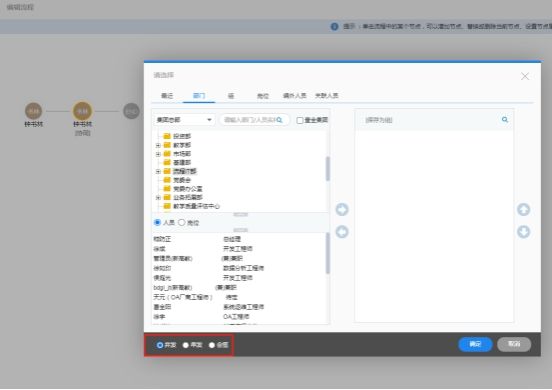The height and width of the screenshot is (390, 552).
Task: Select the 串发 radio option
Action: [x=186, y=345]
